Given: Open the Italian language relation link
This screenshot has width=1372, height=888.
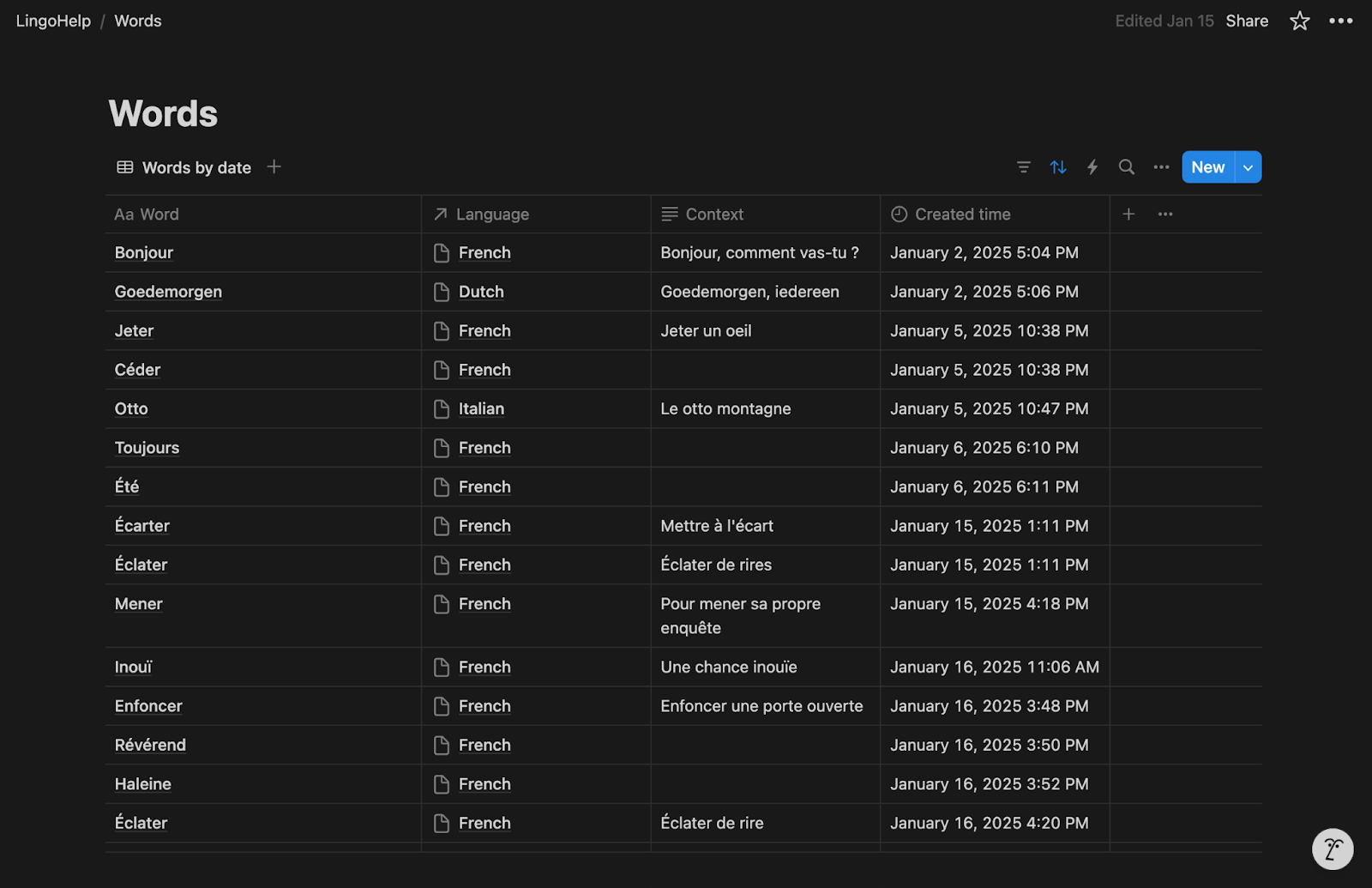Looking at the screenshot, I should [x=481, y=409].
